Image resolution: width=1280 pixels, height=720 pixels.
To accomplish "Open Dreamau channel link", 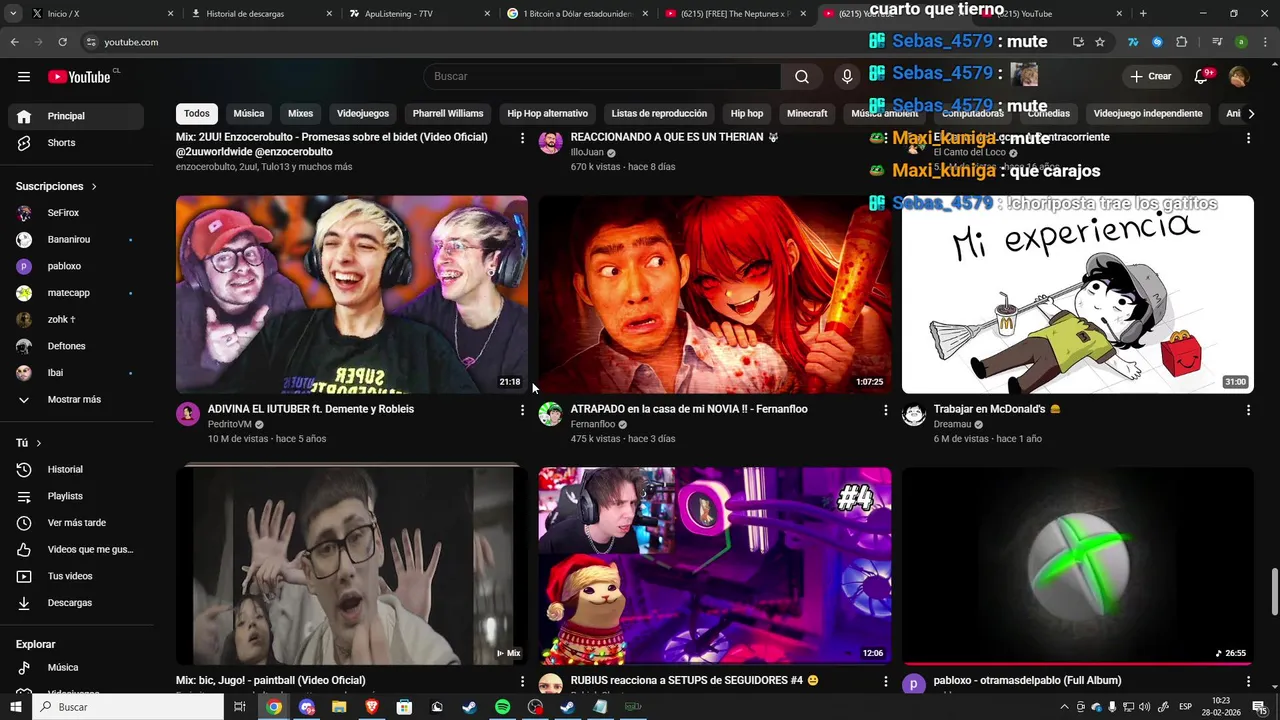I will pos(953,425).
